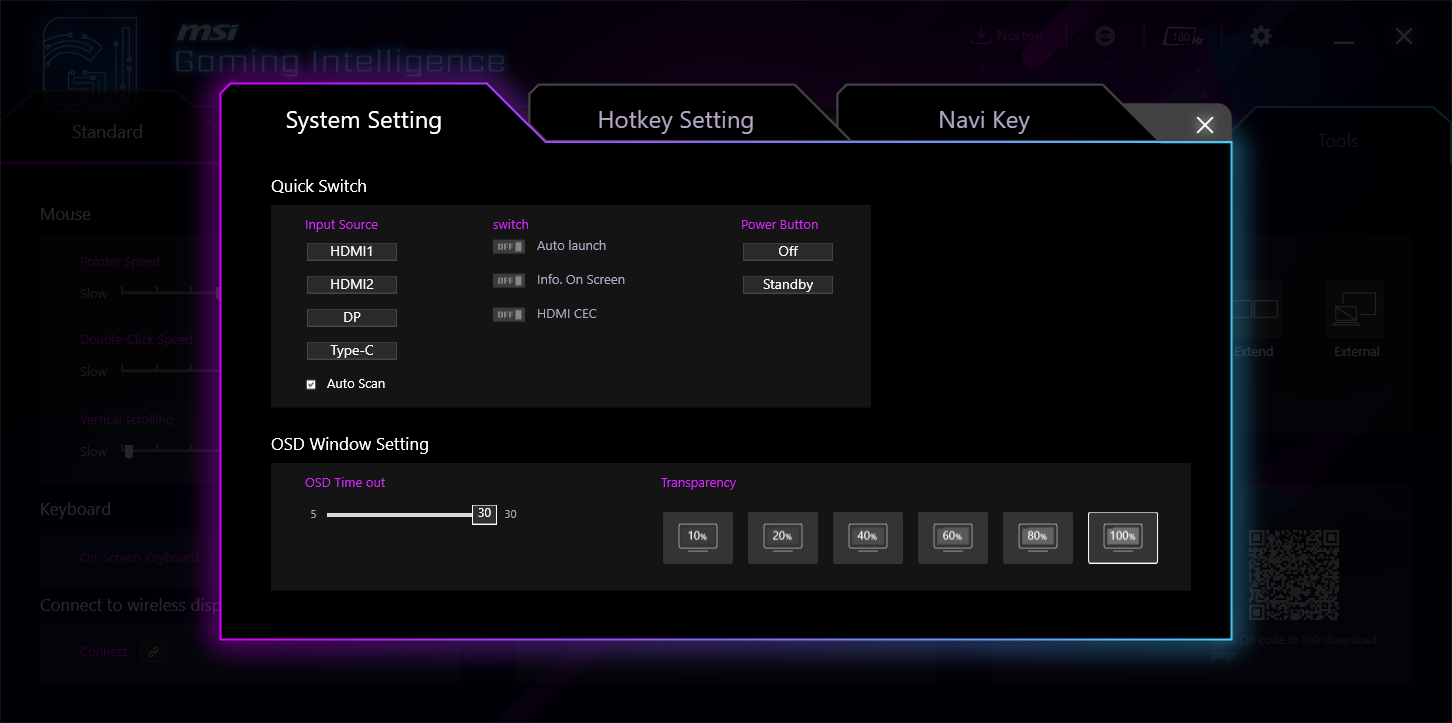1452x723 pixels.
Task: Toggle Auto launch switch
Action: point(509,246)
